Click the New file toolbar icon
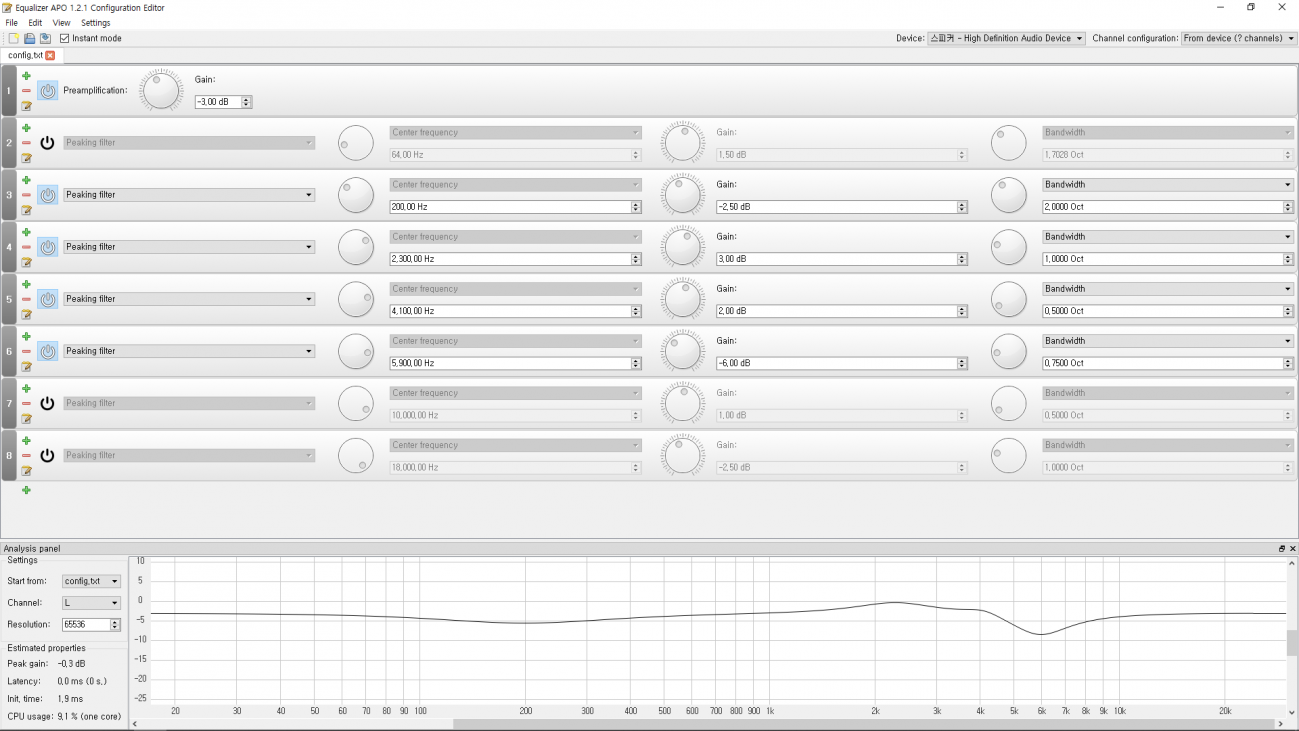 (x=13, y=38)
